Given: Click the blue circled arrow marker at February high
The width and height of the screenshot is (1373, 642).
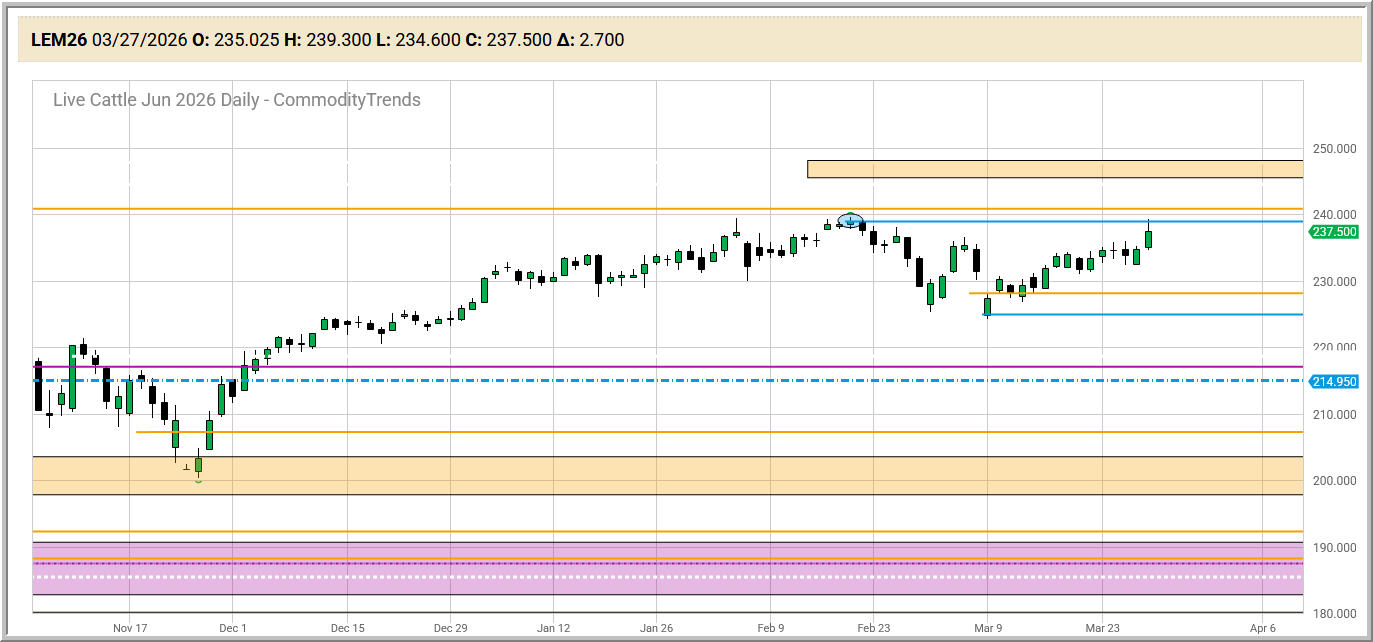Looking at the screenshot, I should point(849,221).
